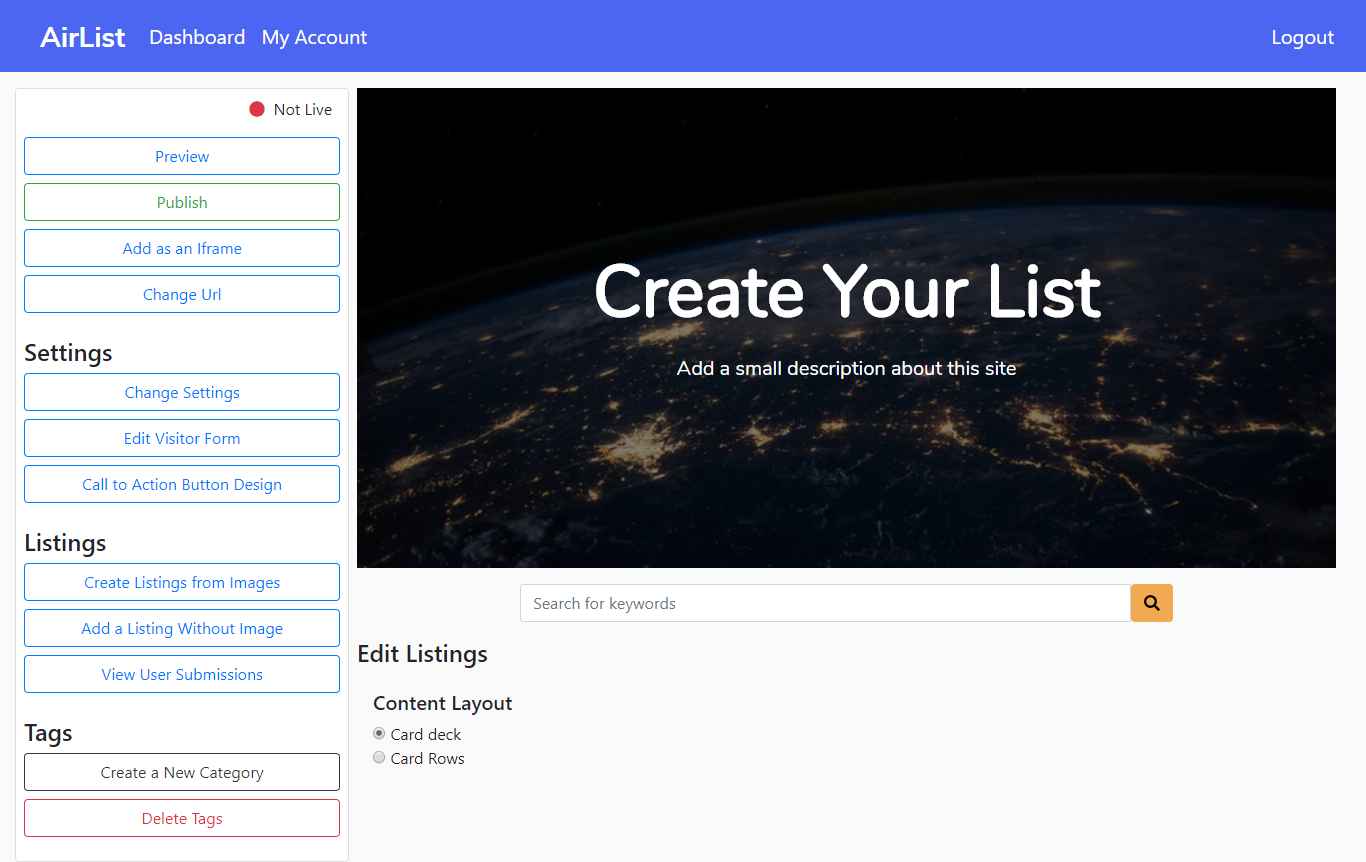Image resolution: width=1366 pixels, height=862 pixels.
Task: Open My Account from the navbar
Action: (314, 37)
